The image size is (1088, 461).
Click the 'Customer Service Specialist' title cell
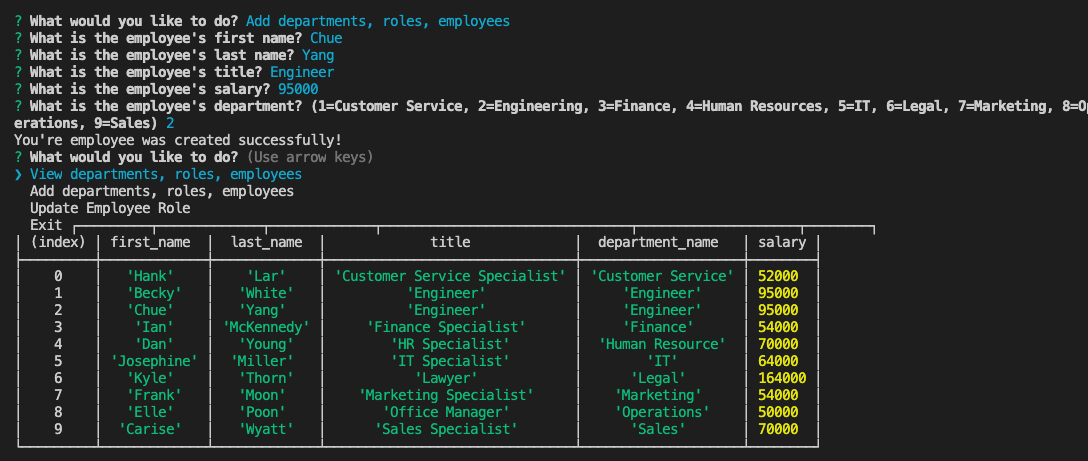coord(450,276)
